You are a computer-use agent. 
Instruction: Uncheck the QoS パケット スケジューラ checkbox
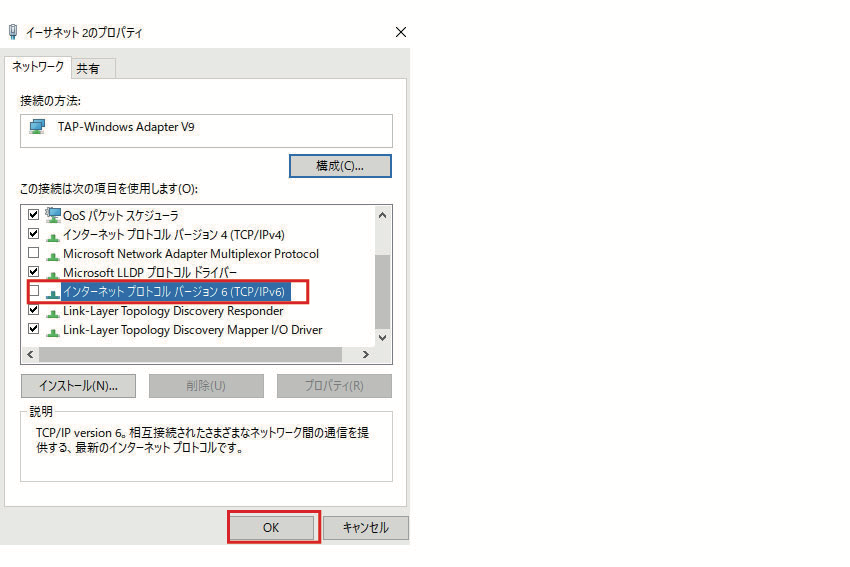pos(34,214)
